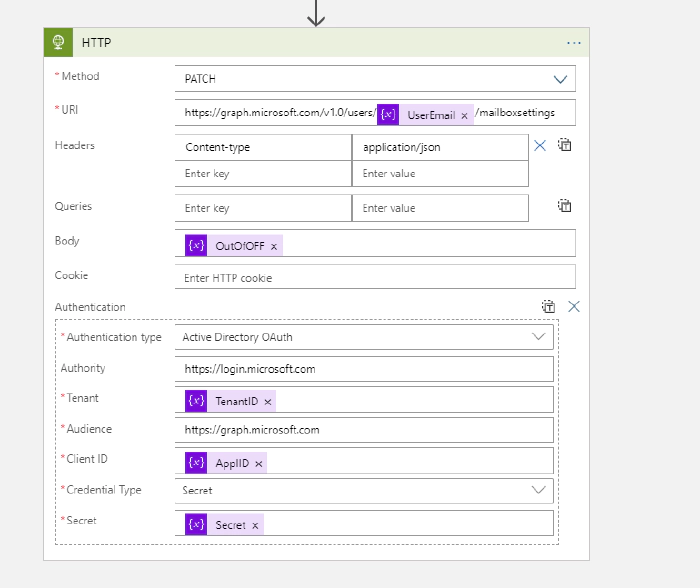700x588 pixels.
Task: Click the Audience graph URL field
Action: click(x=365, y=430)
